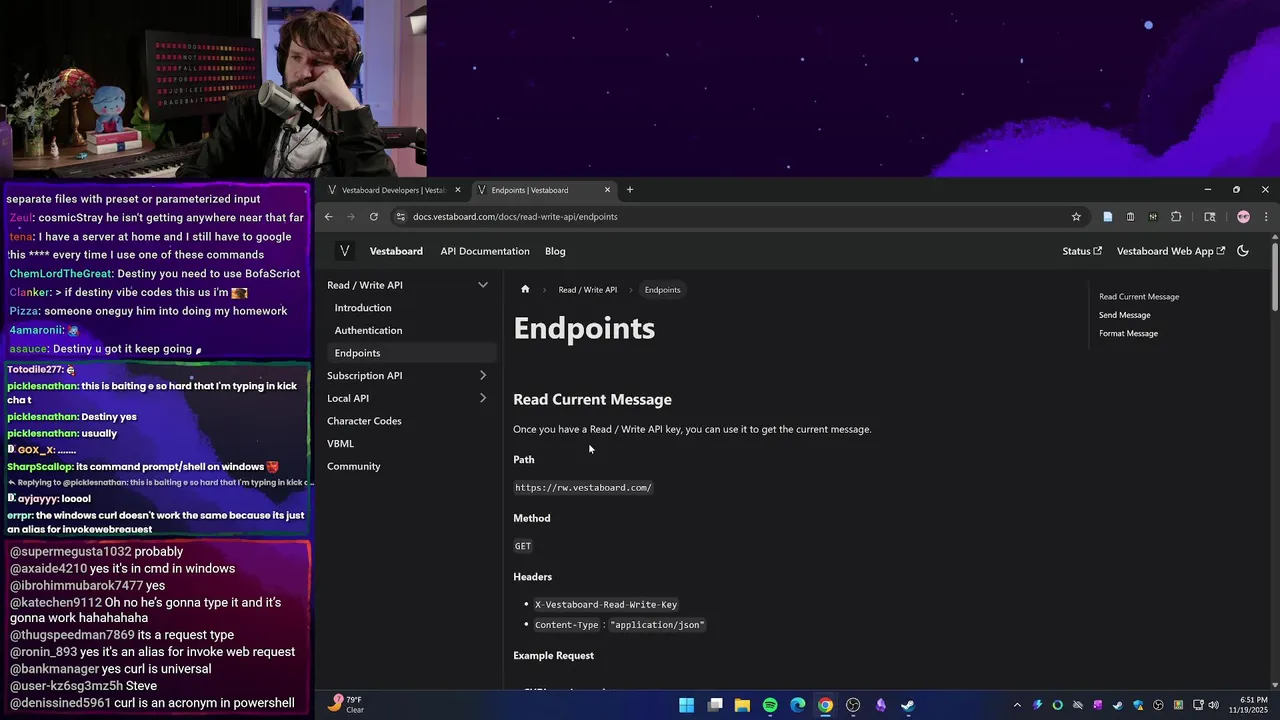Open the sliders extension icon in Chrome toolbar

[x=1153, y=216]
